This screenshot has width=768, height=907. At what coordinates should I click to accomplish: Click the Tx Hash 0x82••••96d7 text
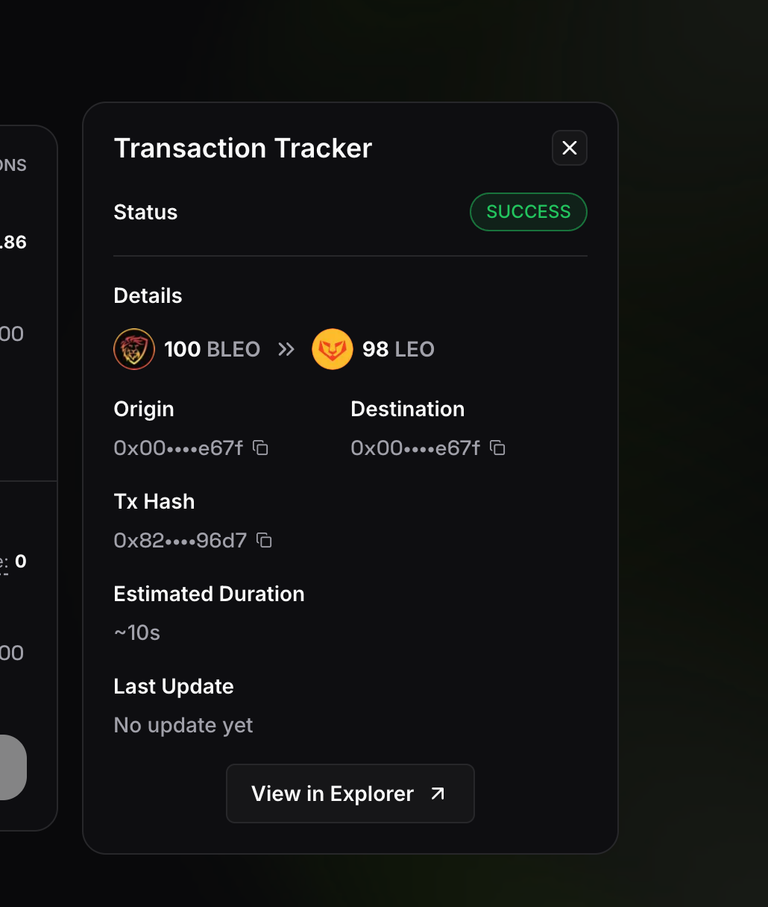180,541
